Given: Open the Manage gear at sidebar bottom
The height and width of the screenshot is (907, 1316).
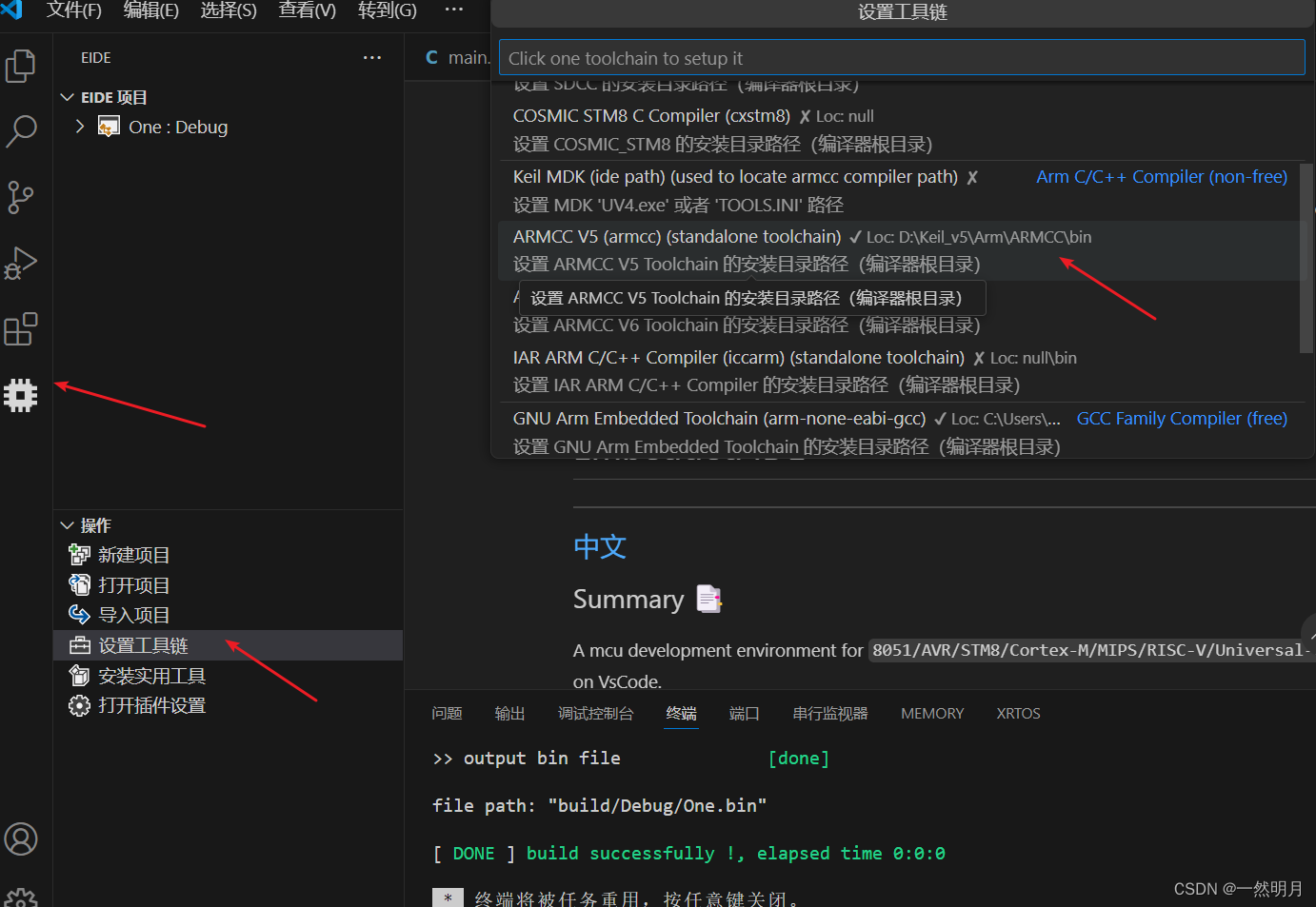Looking at the screenshot, I should [21, 898].
